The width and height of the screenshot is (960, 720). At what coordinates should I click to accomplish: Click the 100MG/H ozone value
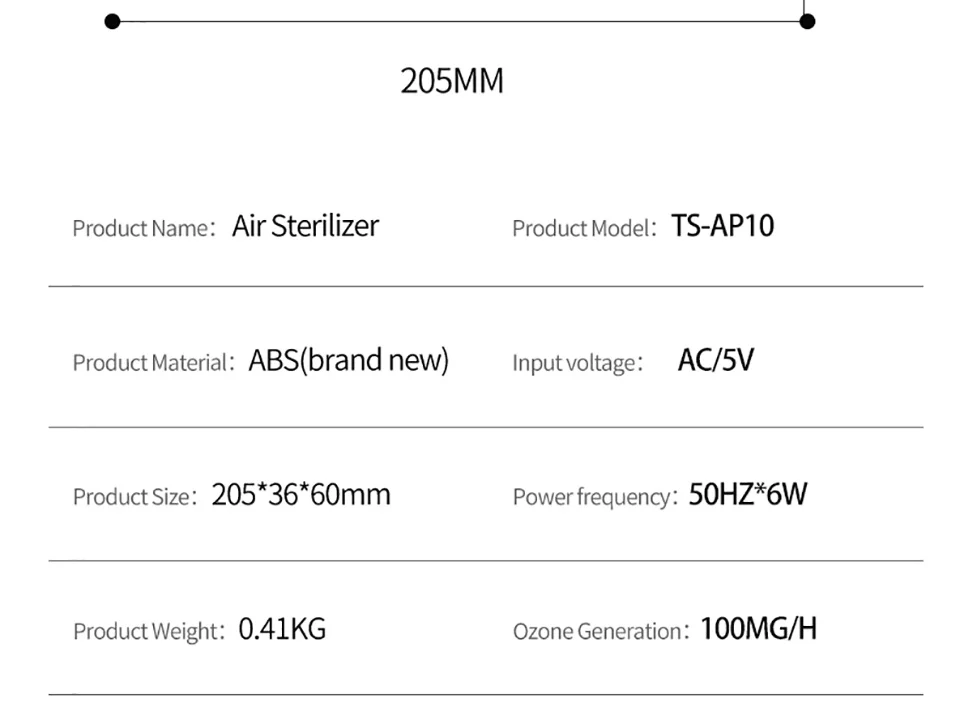point(758,629)
